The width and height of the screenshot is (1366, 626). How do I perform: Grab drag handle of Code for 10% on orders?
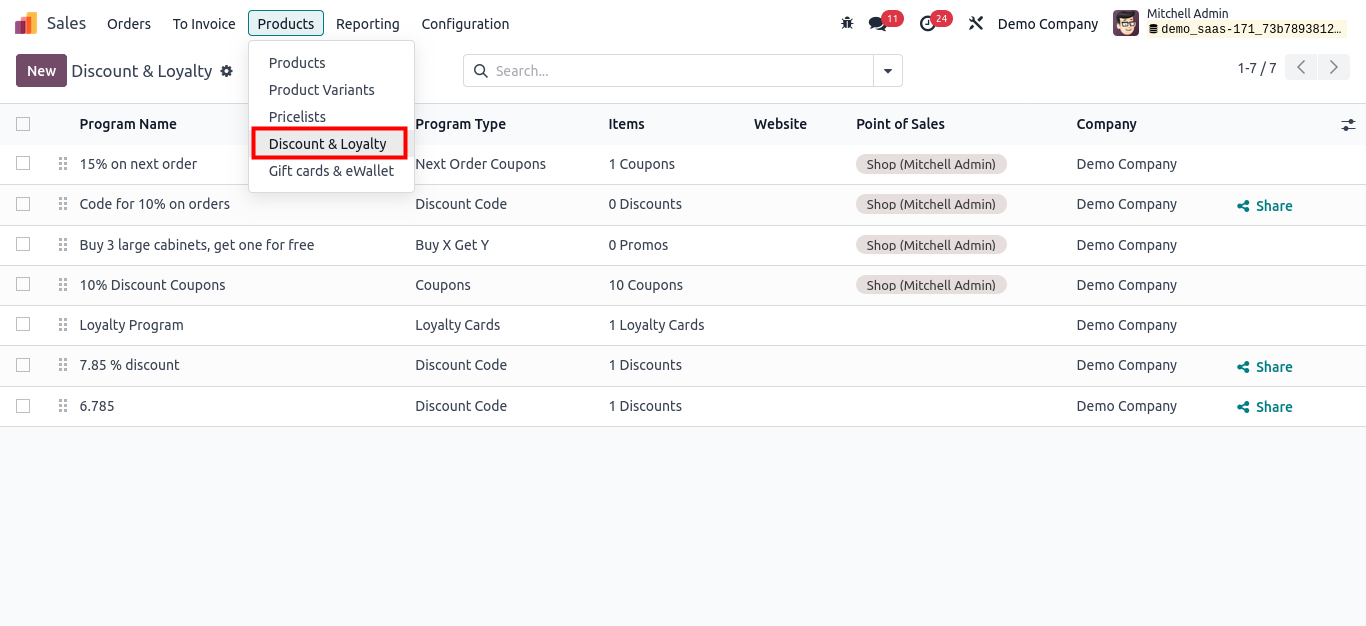63,204
